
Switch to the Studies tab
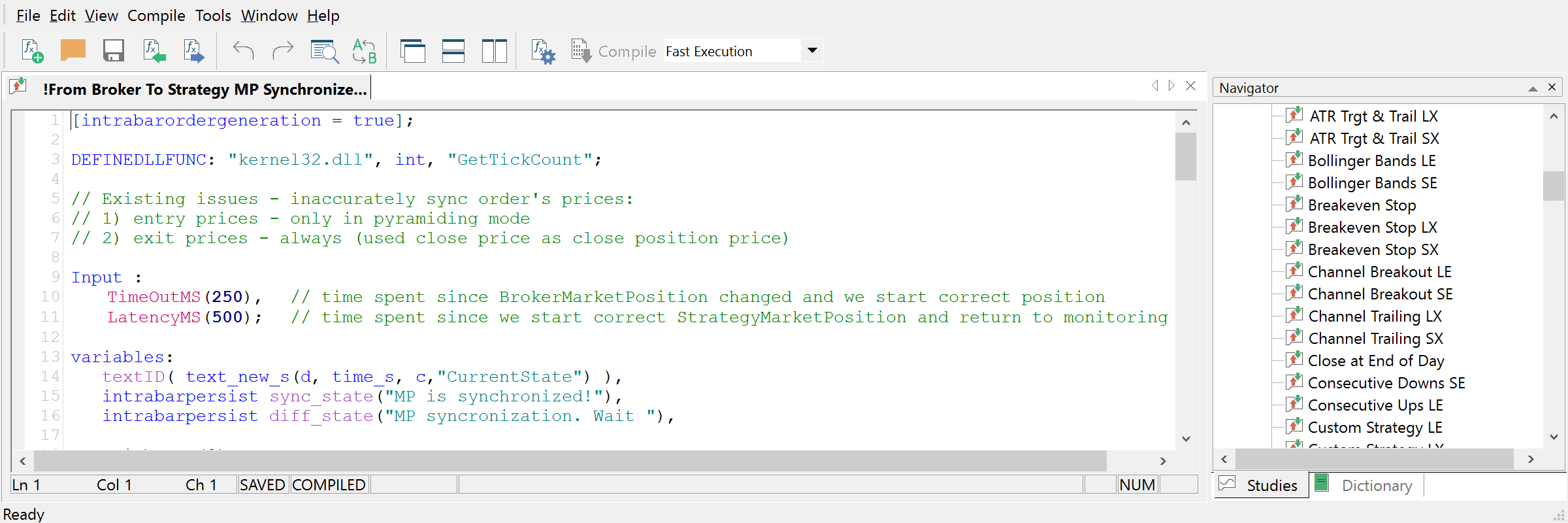[1262, 485]
